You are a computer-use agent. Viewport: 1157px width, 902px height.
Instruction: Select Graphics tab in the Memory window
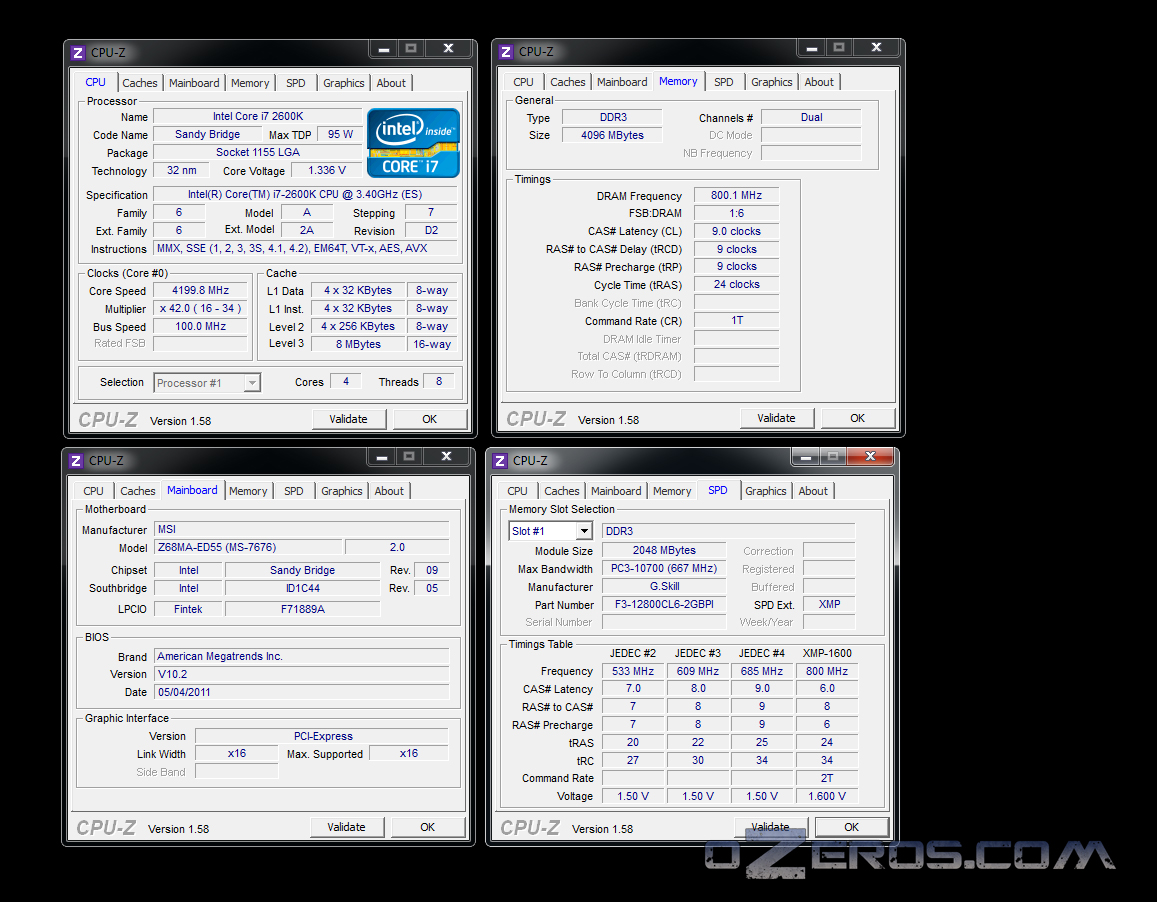pyautogui.click(x=772, y=82)
